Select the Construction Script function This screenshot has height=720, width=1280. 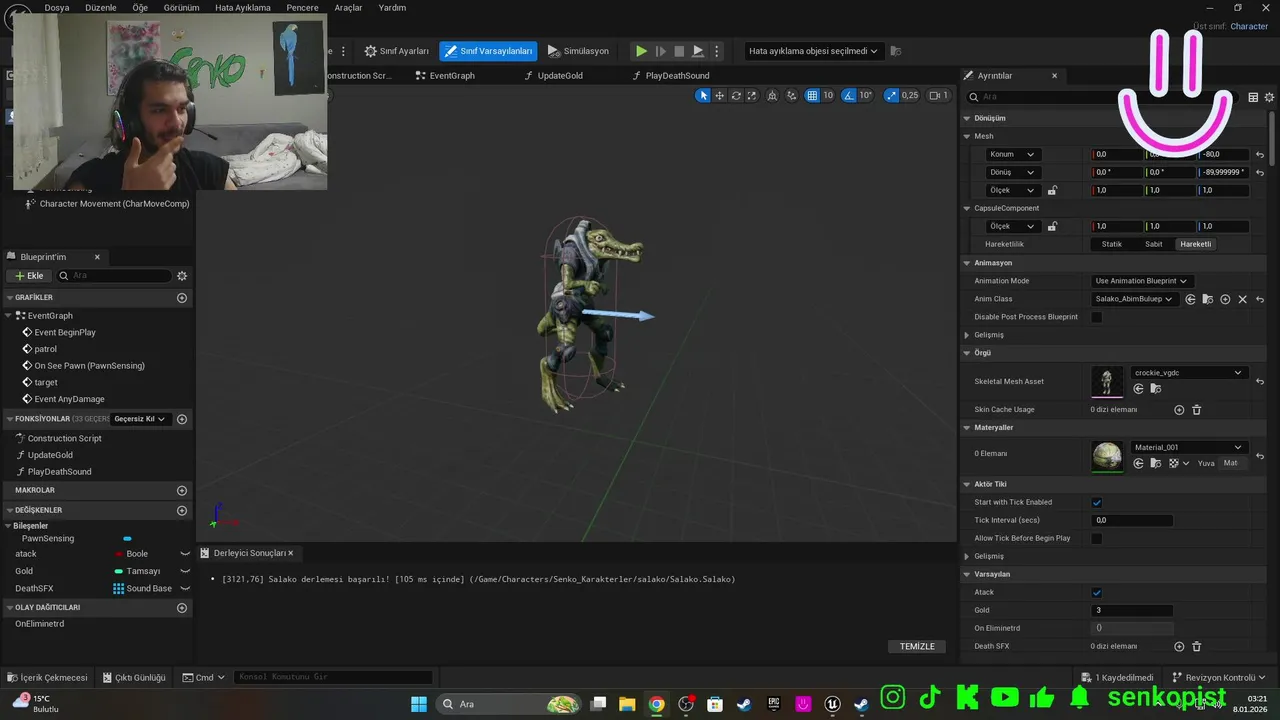coord(64,438)
